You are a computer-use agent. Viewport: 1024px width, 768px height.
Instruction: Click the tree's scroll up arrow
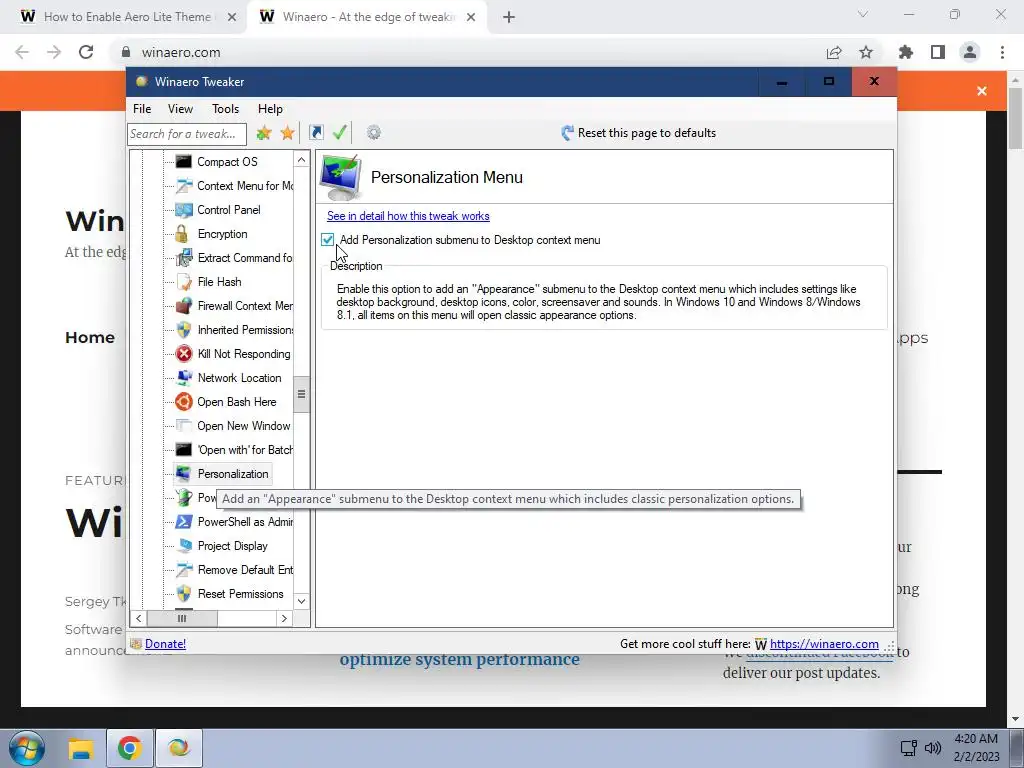coord(301,160)
